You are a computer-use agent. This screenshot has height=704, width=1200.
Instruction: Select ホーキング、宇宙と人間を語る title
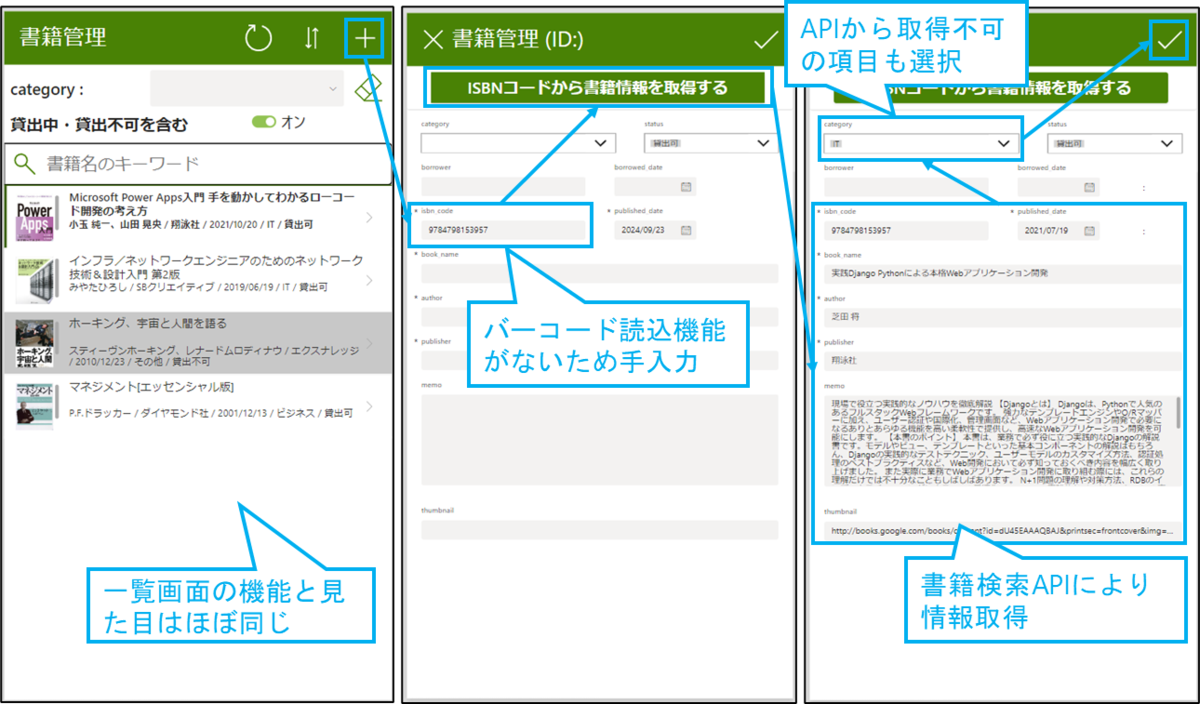[x=148, y=324]
